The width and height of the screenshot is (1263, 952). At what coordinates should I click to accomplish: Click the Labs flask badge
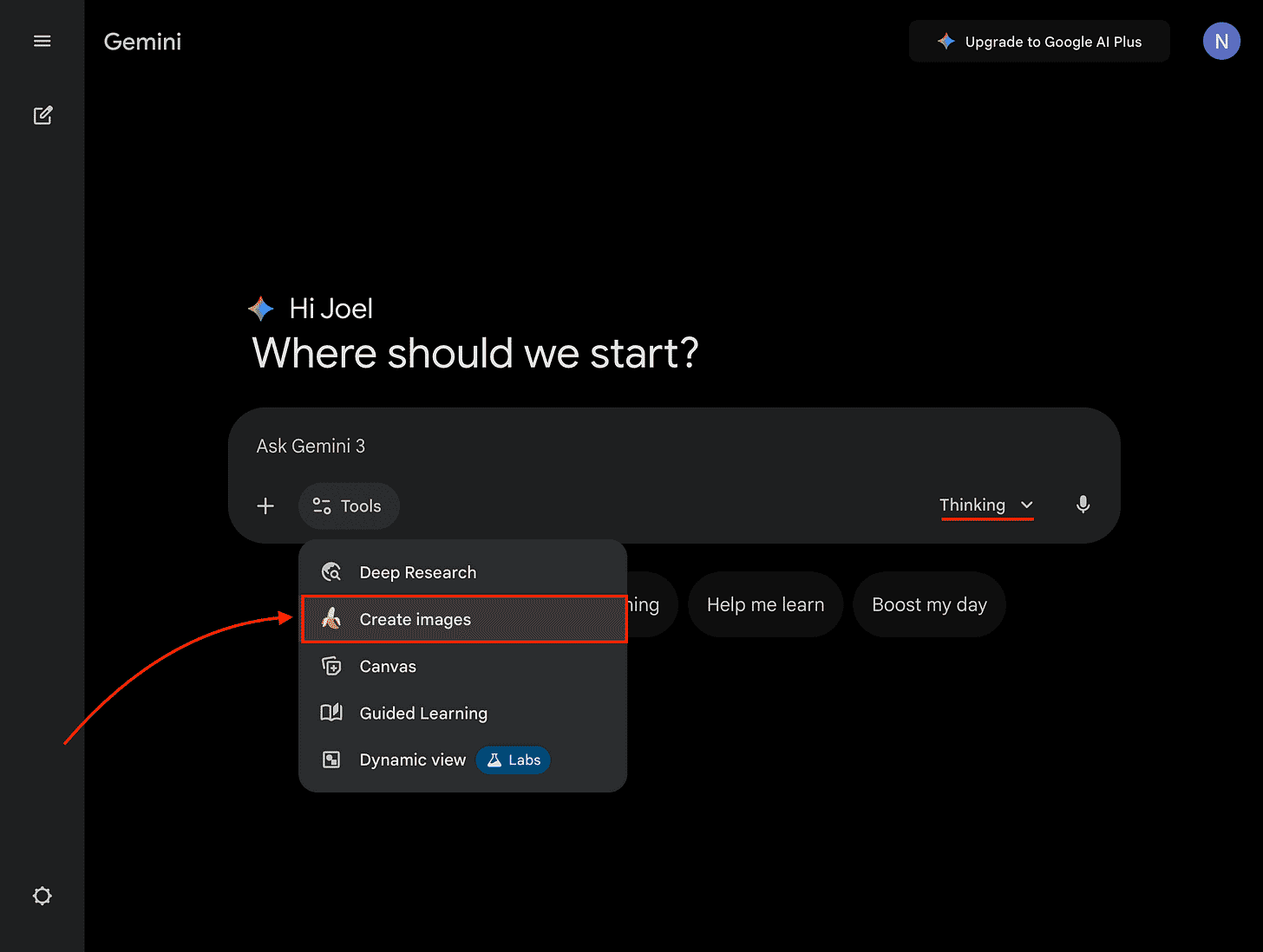(x=514, y=760)
